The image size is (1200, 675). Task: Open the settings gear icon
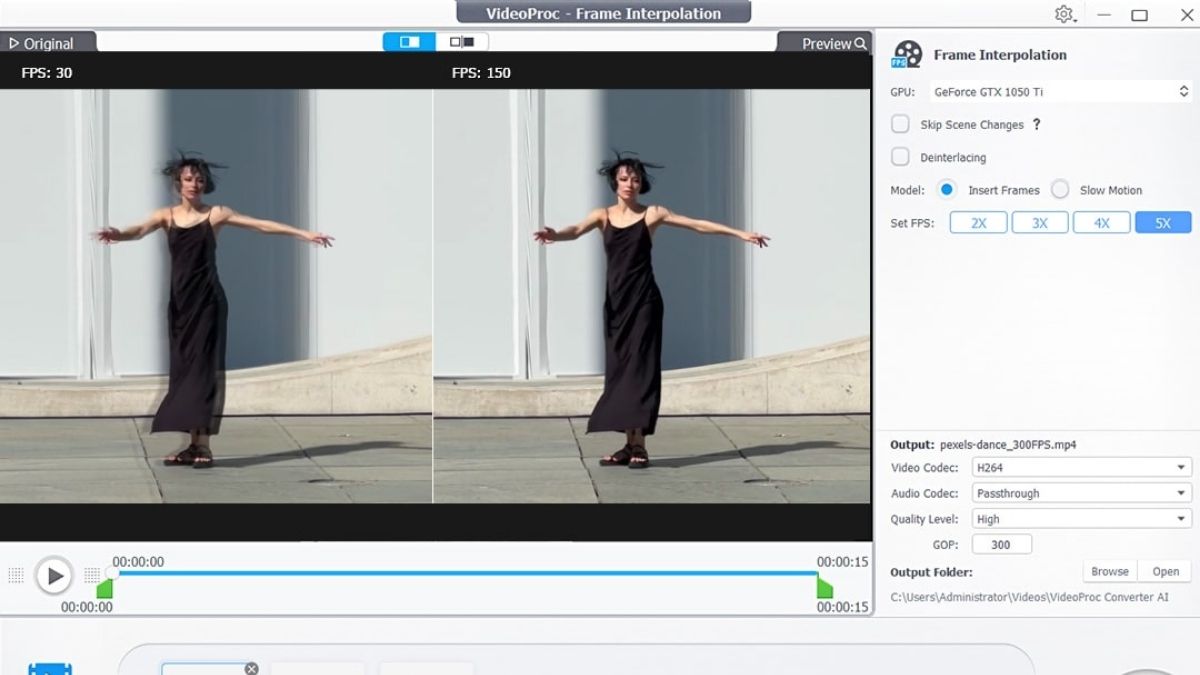[1065, 13]
